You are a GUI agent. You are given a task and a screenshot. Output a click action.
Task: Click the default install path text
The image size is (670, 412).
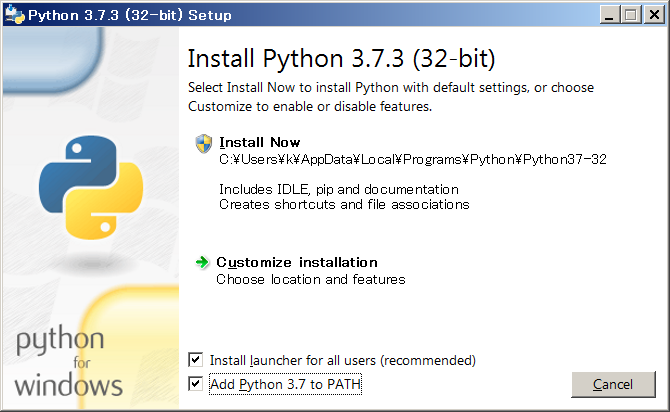coord(413,158)
